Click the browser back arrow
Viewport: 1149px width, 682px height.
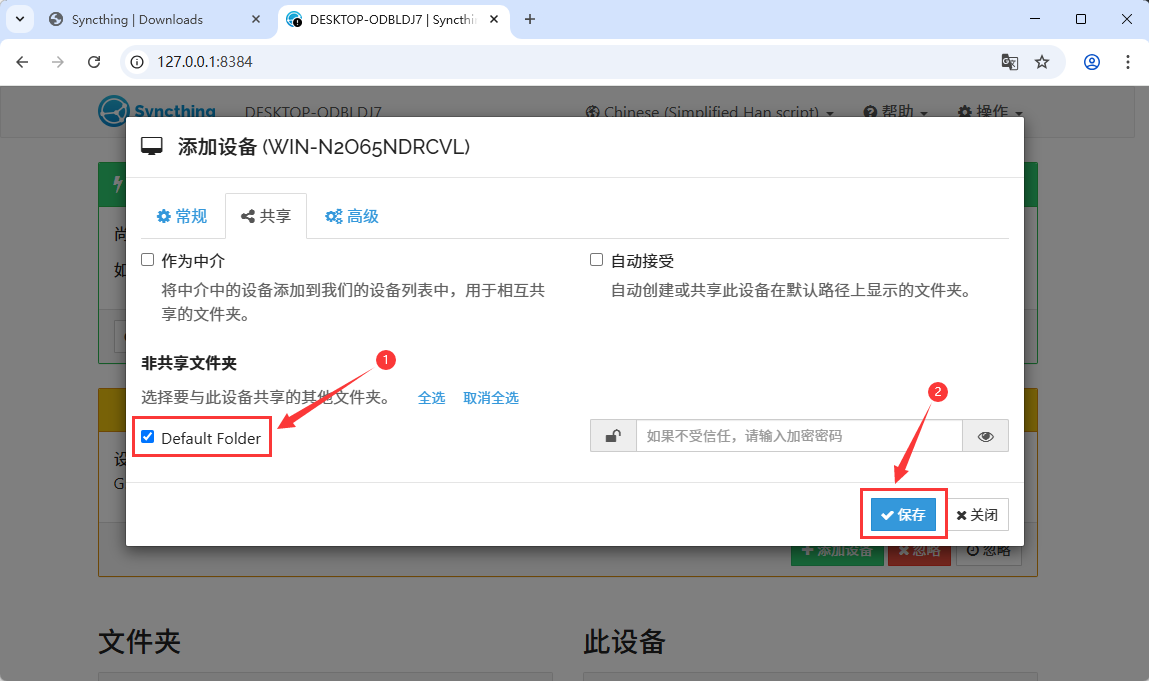click(22, 62)
